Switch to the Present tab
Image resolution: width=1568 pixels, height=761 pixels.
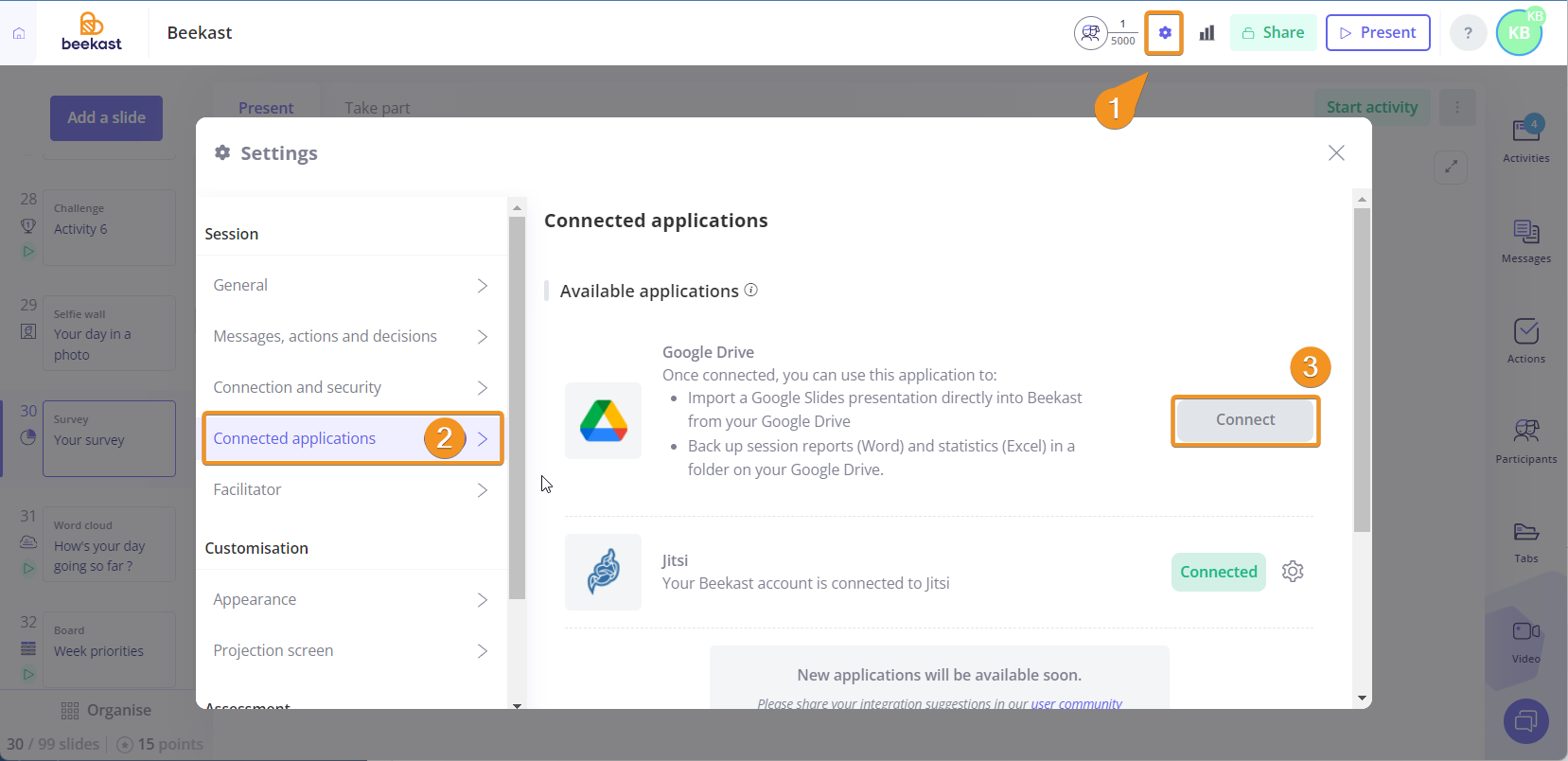pos(266,108)
